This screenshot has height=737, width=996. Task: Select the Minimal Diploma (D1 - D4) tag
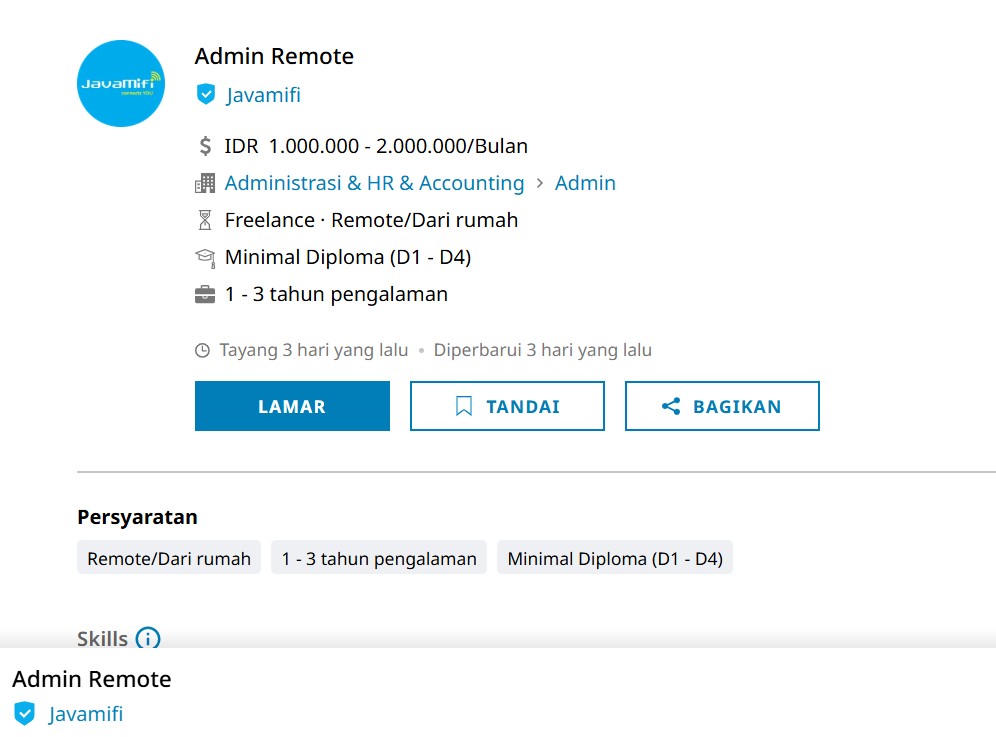tap(615, 558)
